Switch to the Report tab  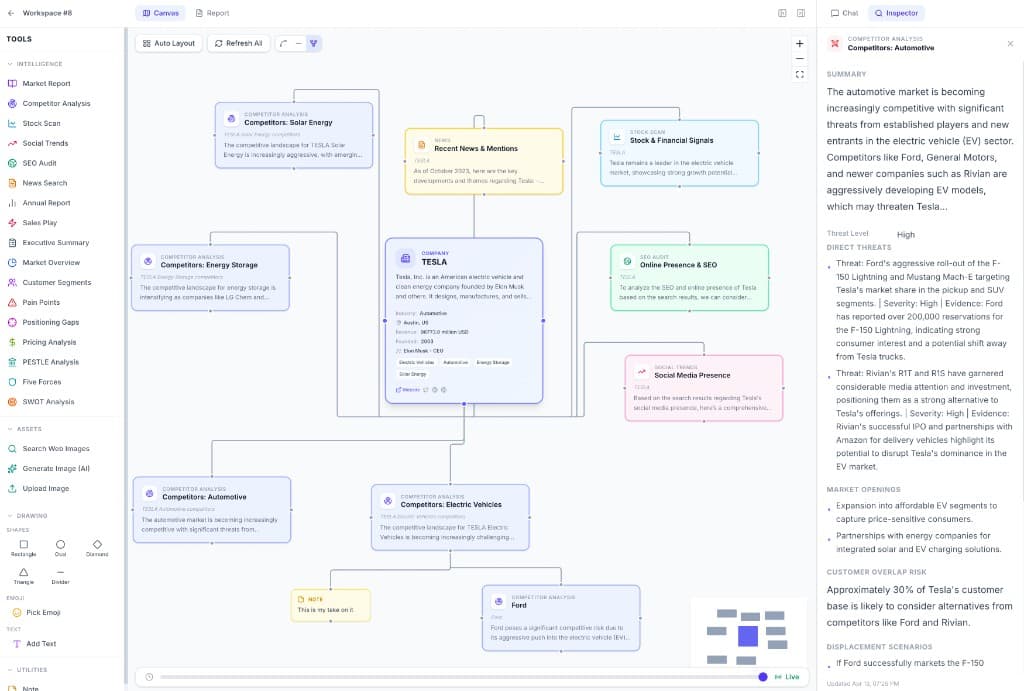coord(212,13)
